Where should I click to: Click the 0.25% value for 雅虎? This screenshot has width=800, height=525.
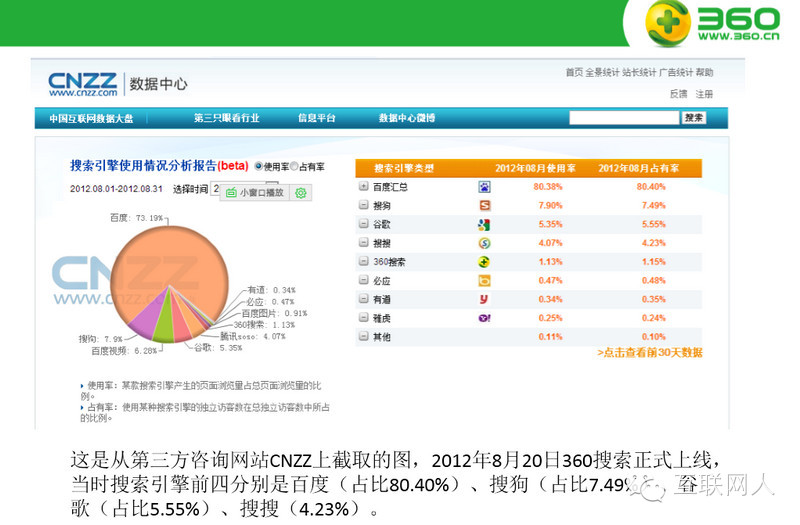pyautogui.click(x=550, y=318)
